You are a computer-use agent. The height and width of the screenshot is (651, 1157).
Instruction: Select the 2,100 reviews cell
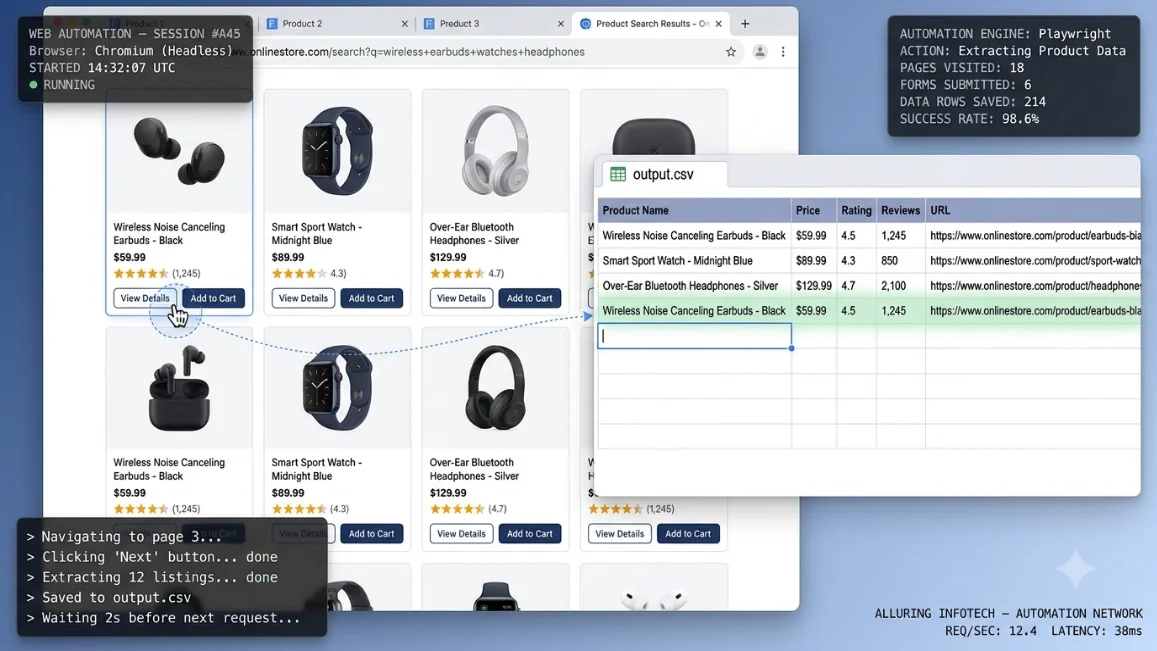point(901,286)
